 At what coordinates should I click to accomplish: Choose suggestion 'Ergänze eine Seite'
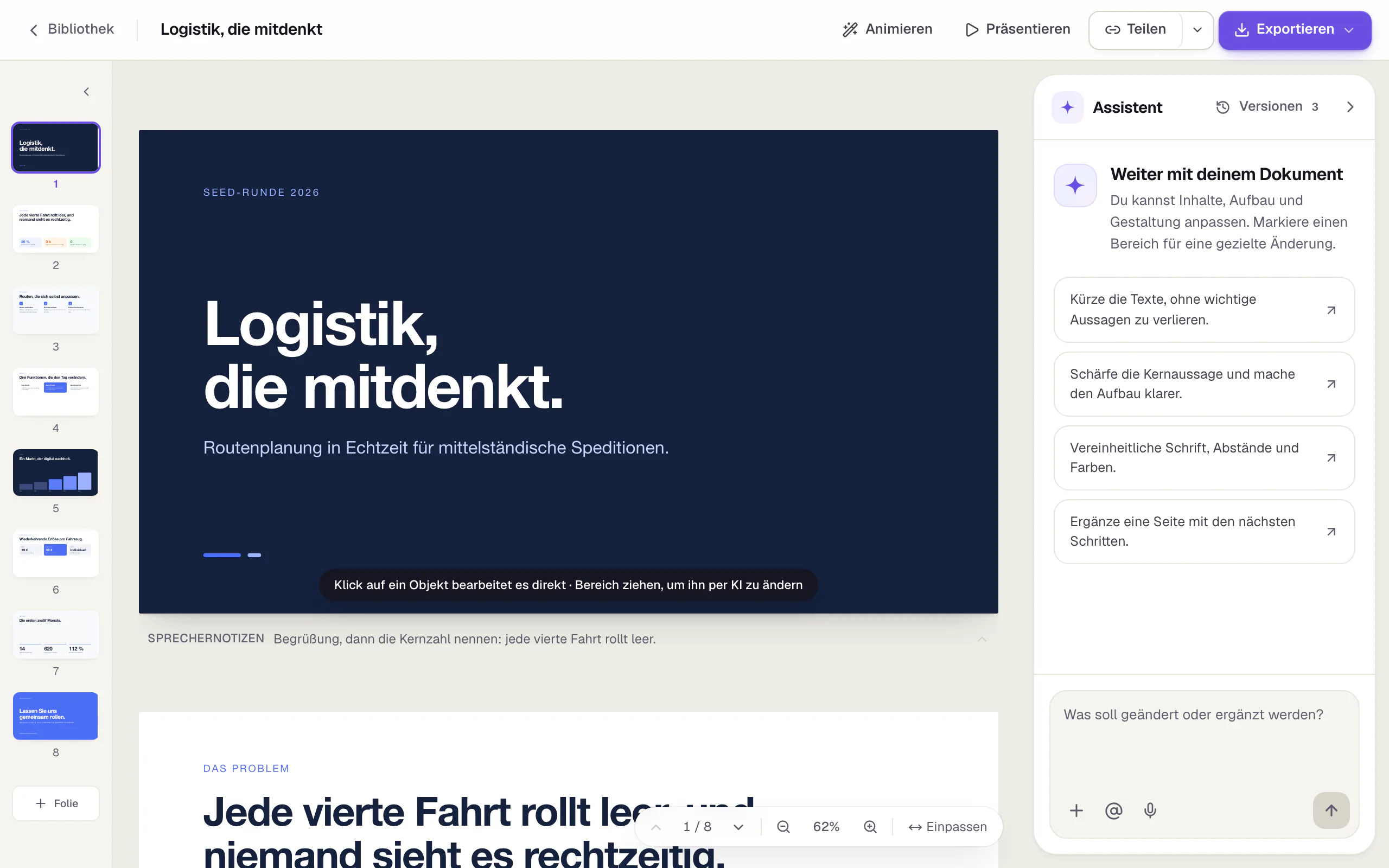[x=1204, y=531]
